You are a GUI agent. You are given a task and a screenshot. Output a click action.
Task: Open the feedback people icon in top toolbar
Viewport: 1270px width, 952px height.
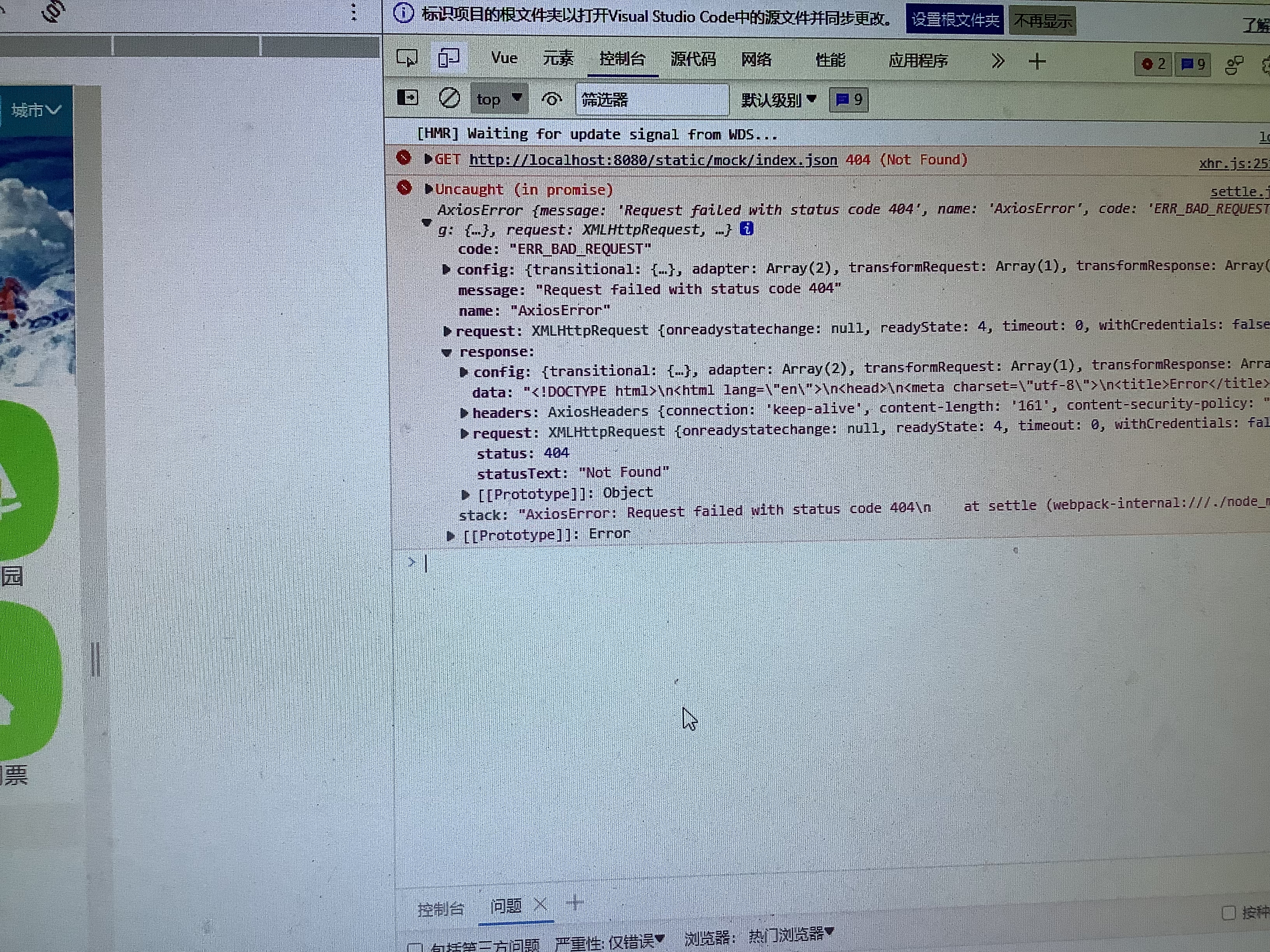pyautogui.click(x=1234, y=65)
